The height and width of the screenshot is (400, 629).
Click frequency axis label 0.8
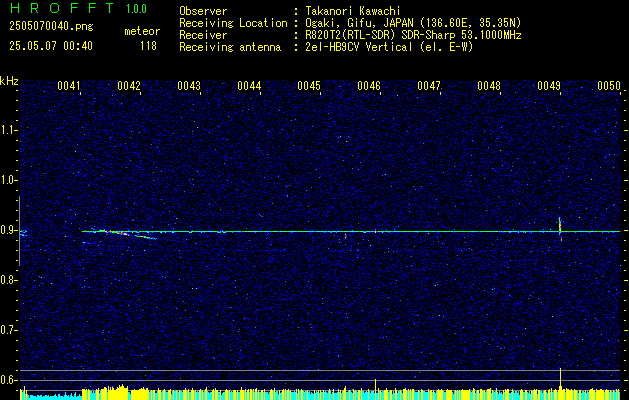point(9,280)
